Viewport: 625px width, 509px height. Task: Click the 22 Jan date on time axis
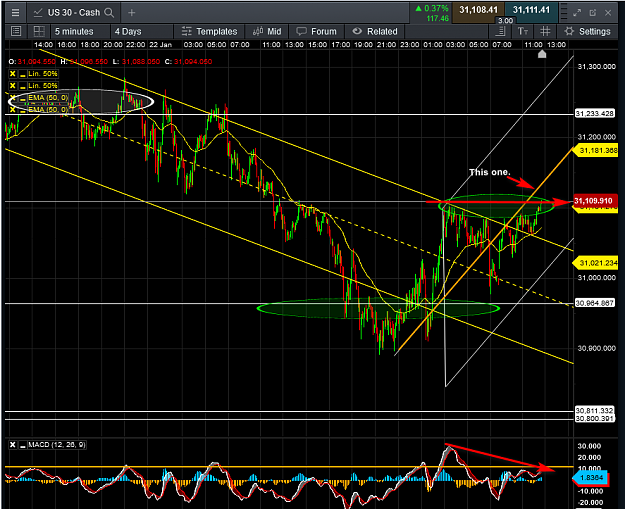pos(161,45)
